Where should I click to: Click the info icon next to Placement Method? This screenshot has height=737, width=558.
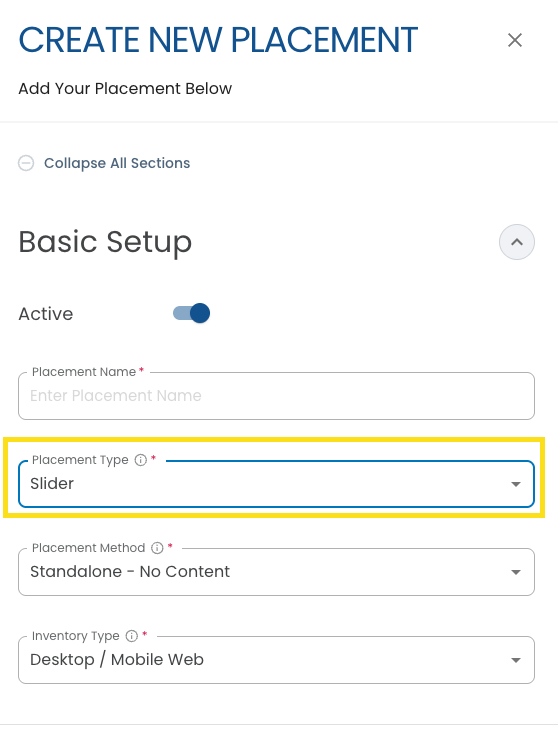[x=157, y=548]
